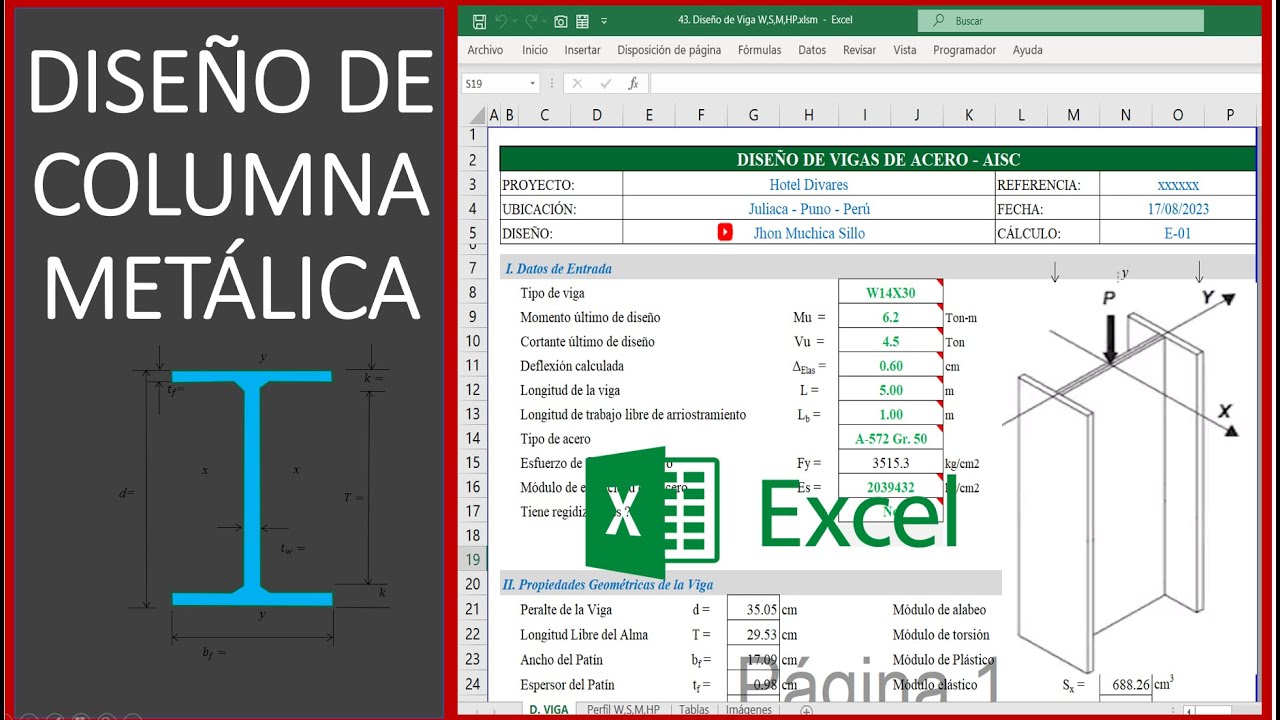This screenshot has width=1280, height=720.
Task: Select row 8 header
Action: click(473, 293)
